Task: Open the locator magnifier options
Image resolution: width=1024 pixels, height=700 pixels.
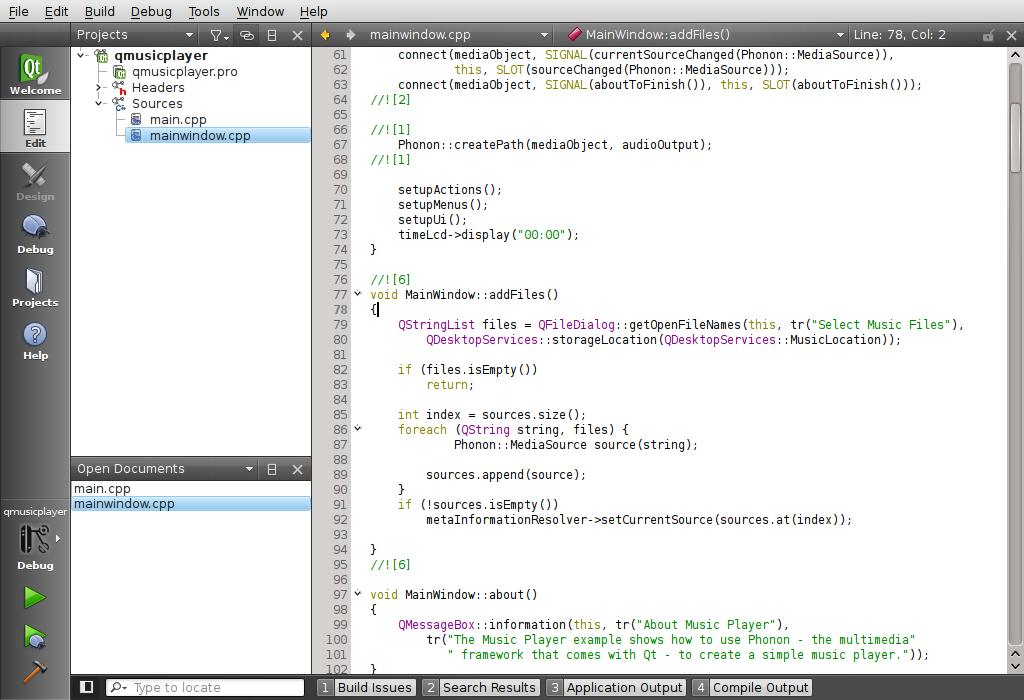Action: point(118,688)
